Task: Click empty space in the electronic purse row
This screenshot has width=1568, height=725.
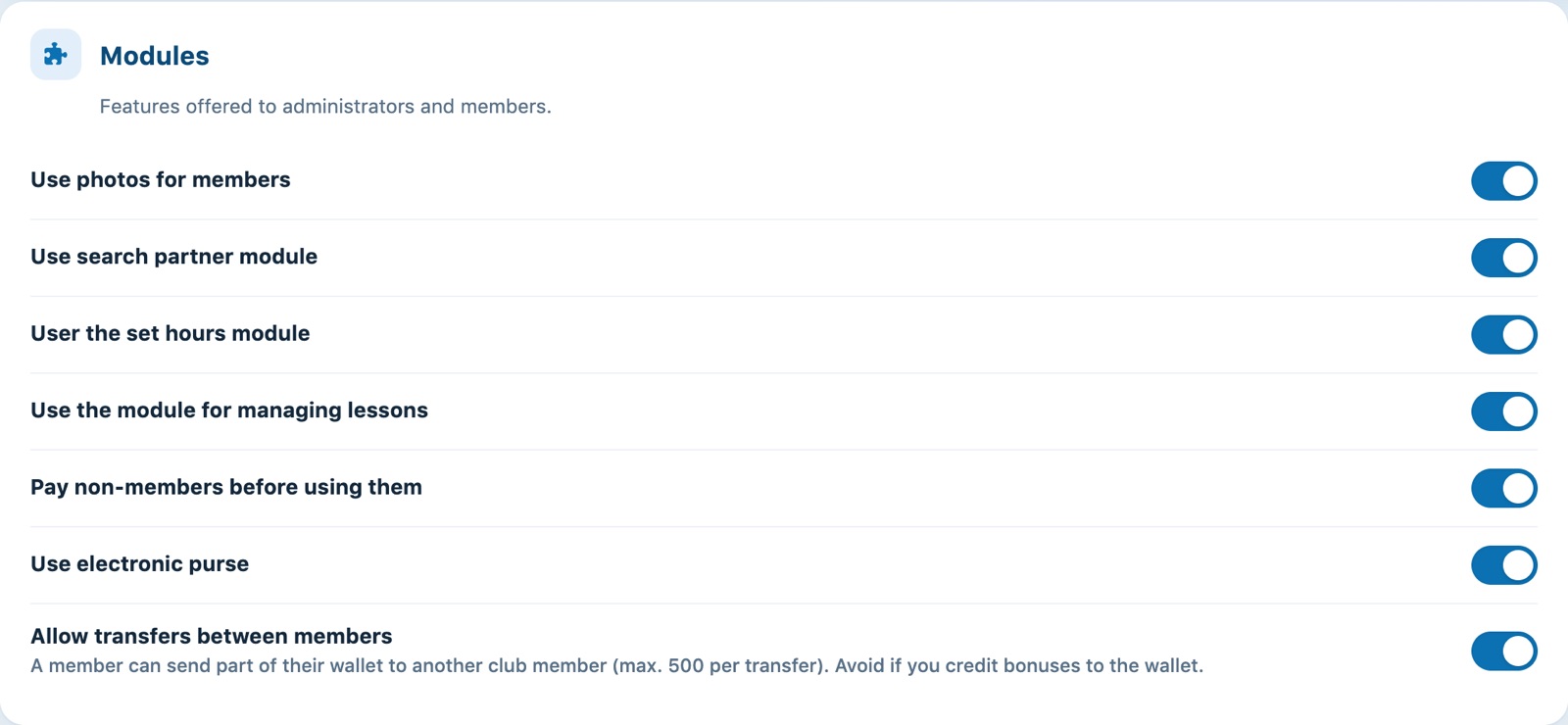Action: coord(853,565)
